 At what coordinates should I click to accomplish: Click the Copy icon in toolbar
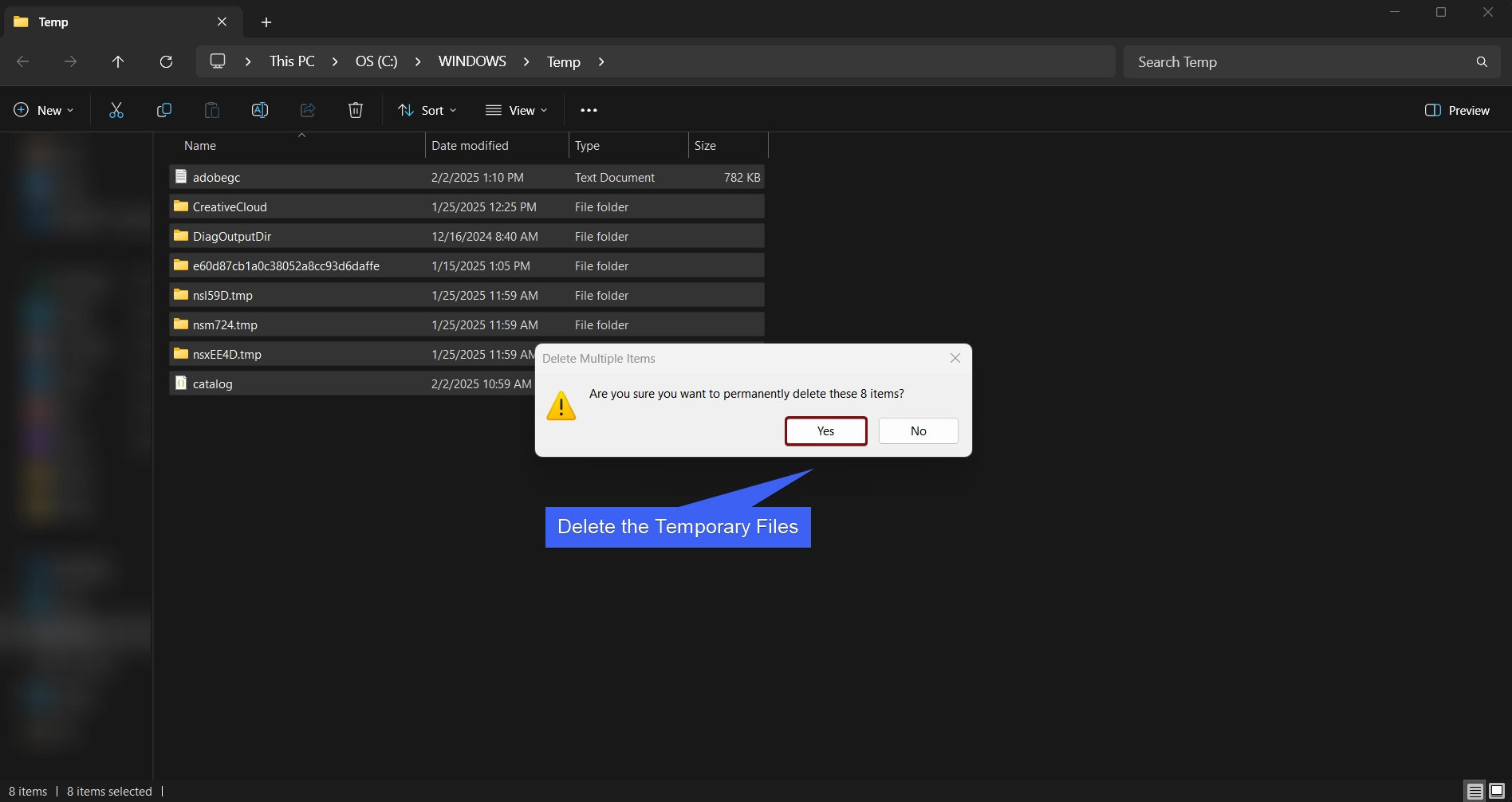164,110
